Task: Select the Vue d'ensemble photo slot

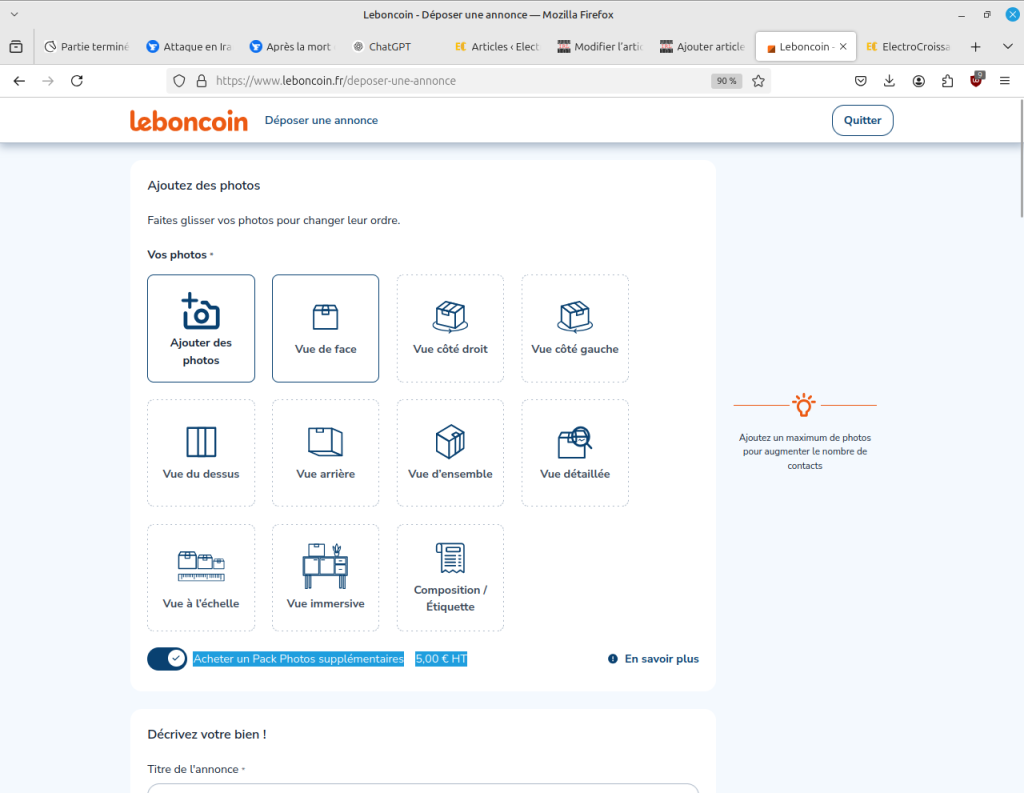Action: 450,453
